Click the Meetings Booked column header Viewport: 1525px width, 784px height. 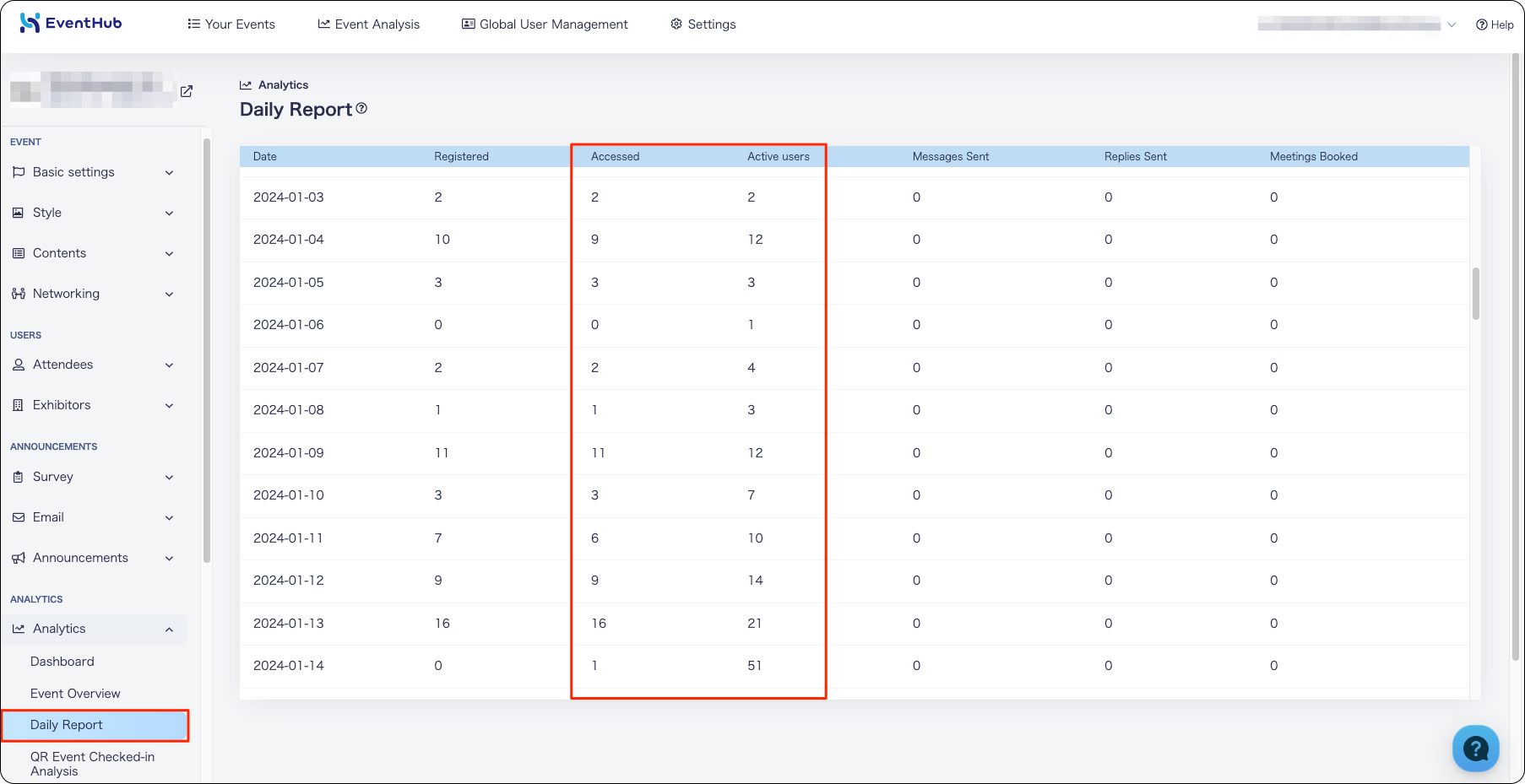(1314, 156)
